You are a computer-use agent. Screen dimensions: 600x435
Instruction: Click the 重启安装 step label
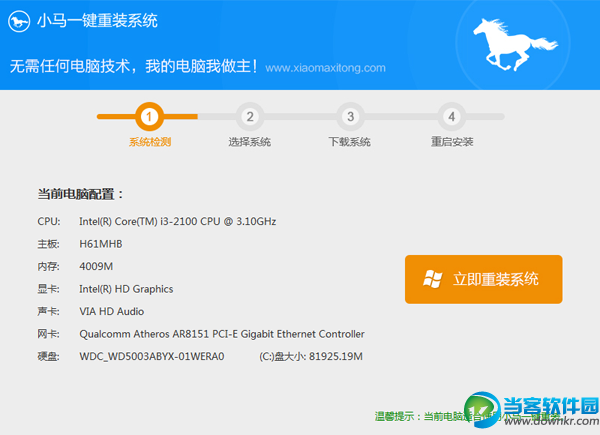[452, 142]
